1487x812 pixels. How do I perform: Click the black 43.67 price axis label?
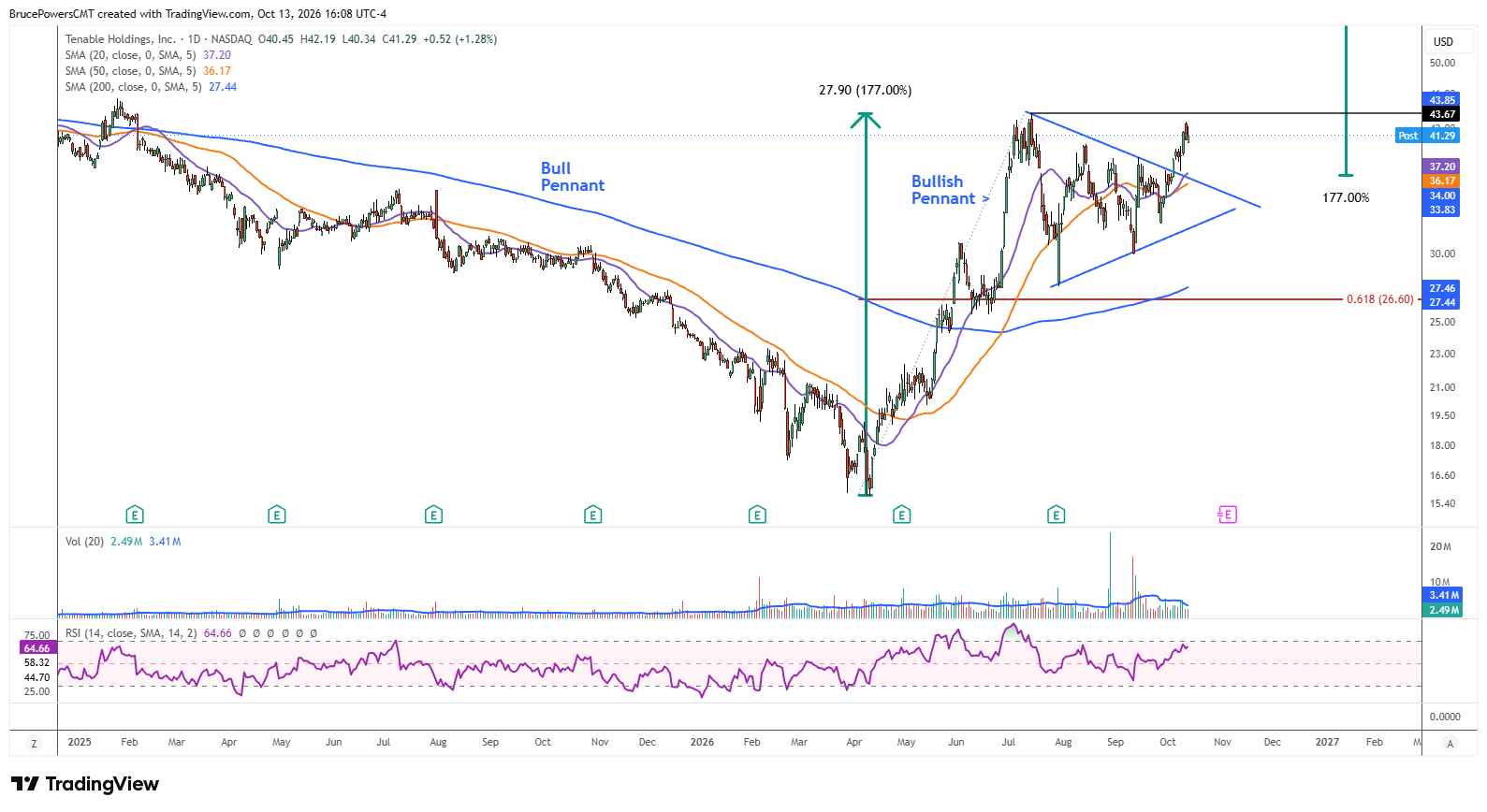point(1442,114)
